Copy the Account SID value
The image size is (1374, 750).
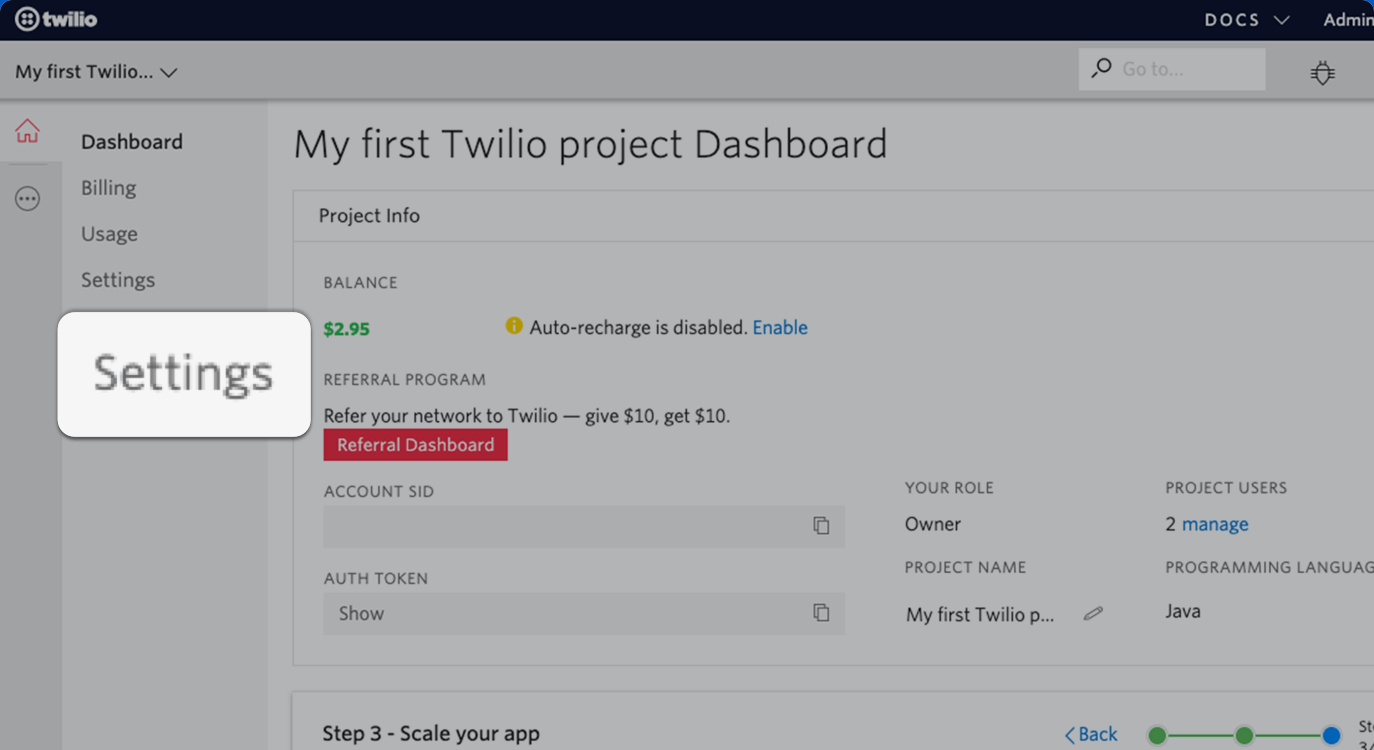point(821,526)
